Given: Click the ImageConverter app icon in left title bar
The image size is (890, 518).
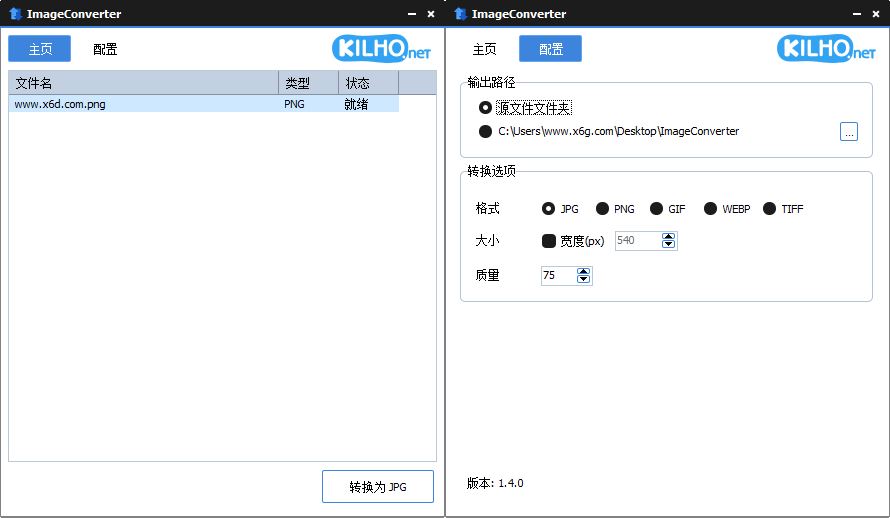Looking at the screenshot, I should point(14,13).
